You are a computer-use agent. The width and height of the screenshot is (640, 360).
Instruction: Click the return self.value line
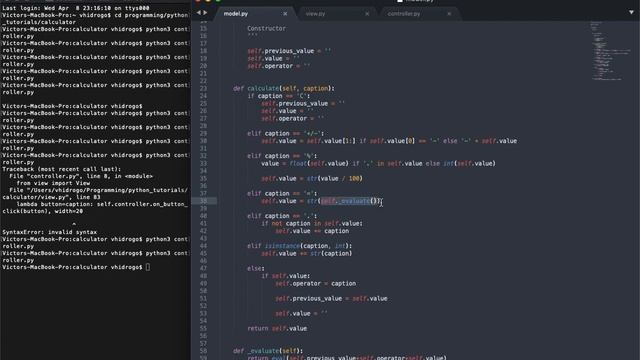pyautogui.click(x=277, y=328)
